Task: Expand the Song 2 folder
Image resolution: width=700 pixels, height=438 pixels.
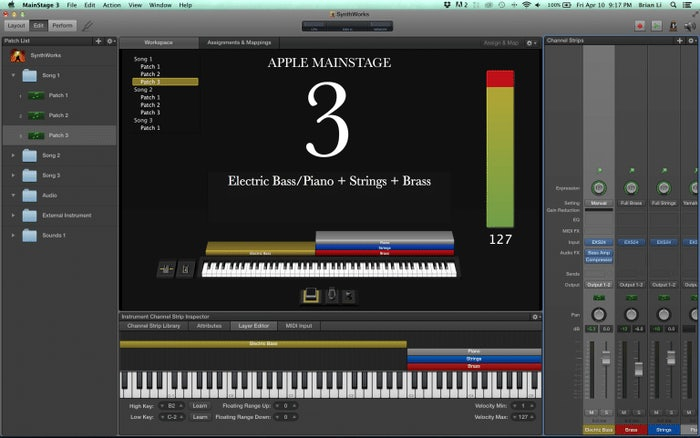Action: (13, 155)
